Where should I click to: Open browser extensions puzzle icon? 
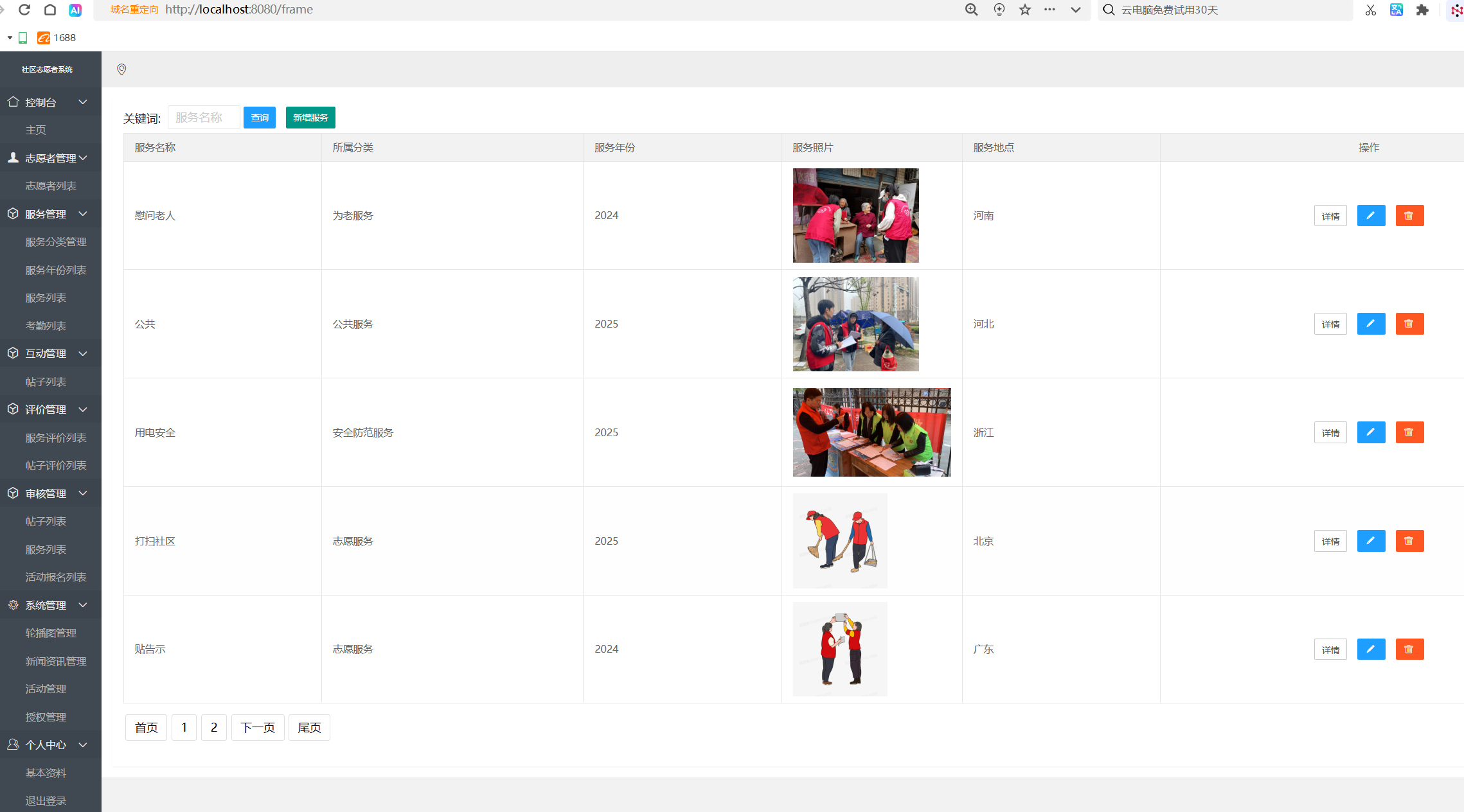(x=1422, y=10)
